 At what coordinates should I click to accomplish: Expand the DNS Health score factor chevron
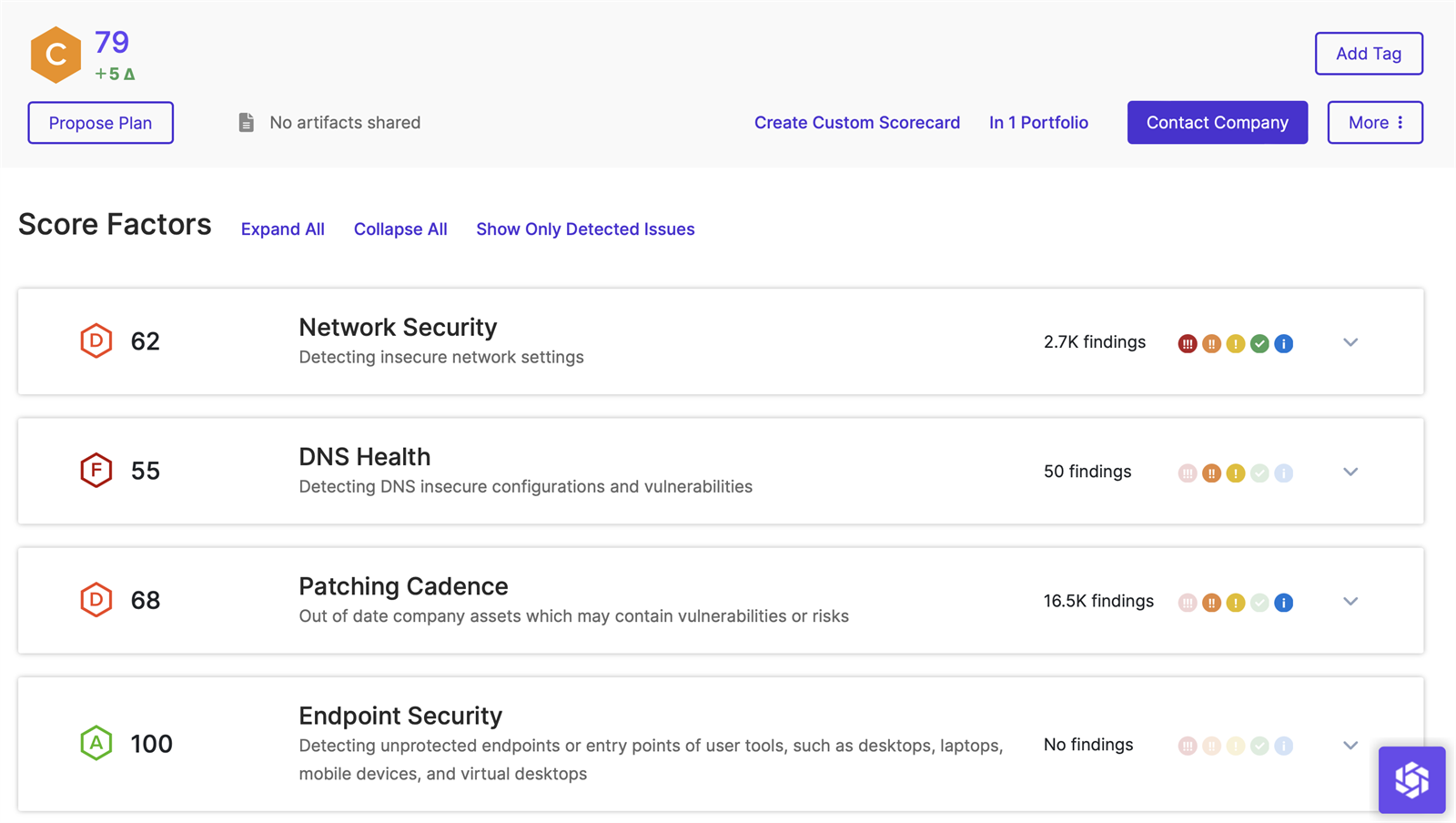(x=1350, y=472)
